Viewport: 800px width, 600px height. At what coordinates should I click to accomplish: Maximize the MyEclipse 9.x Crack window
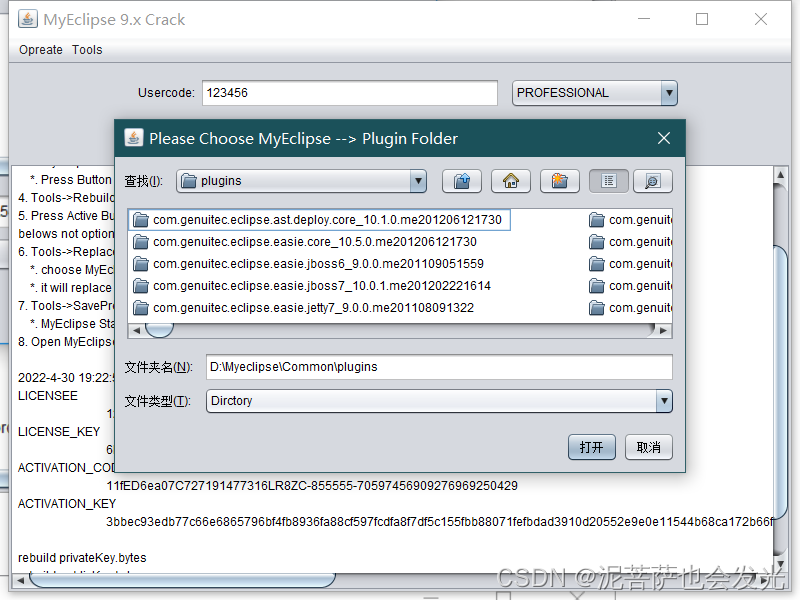click(702, 19)
